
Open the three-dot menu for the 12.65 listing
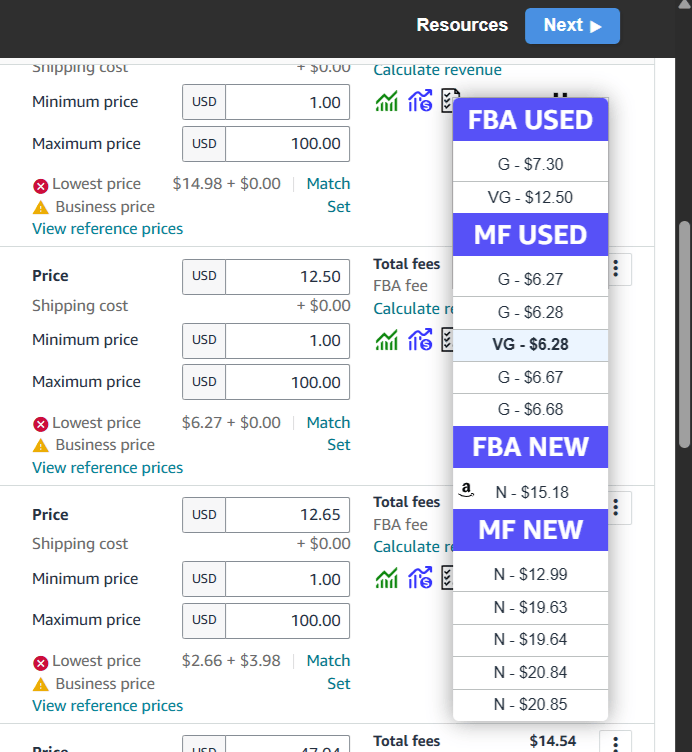pyautogui.click(x=617, y=507)
